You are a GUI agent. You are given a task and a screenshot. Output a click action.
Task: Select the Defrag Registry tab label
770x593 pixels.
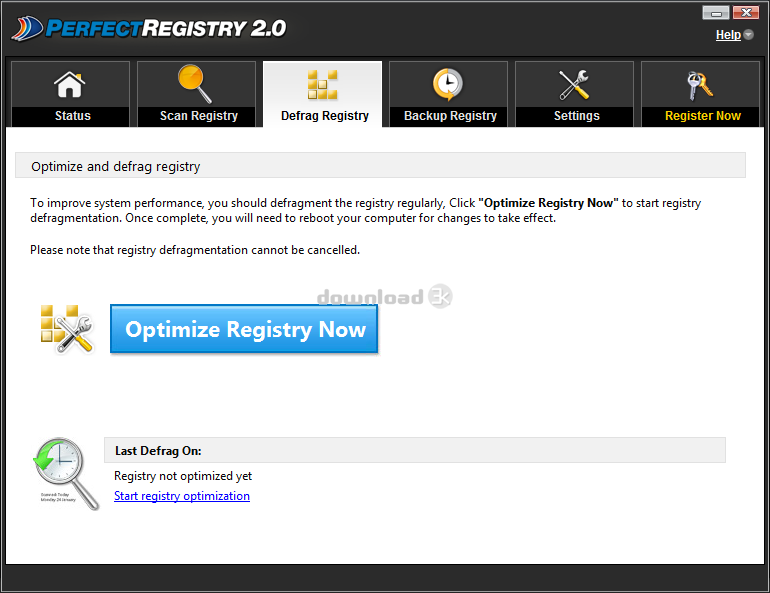(325, 116)
